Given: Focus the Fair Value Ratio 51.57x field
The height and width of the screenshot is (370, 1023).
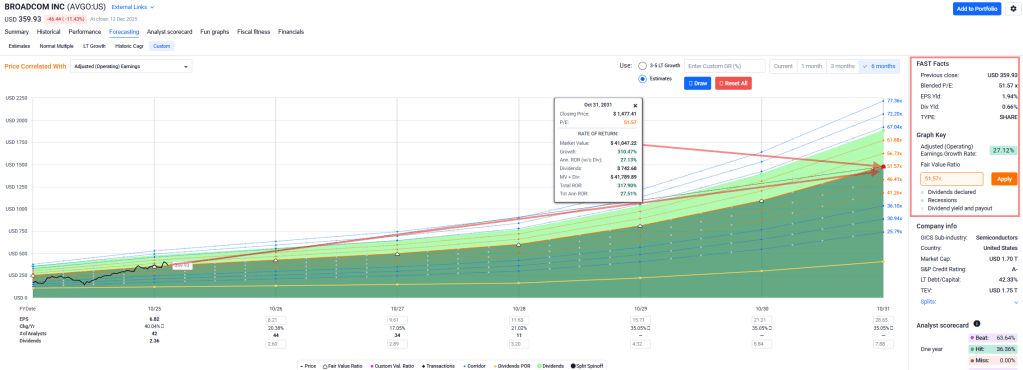Looking at the screenshot, I should [x=952, y=179].
